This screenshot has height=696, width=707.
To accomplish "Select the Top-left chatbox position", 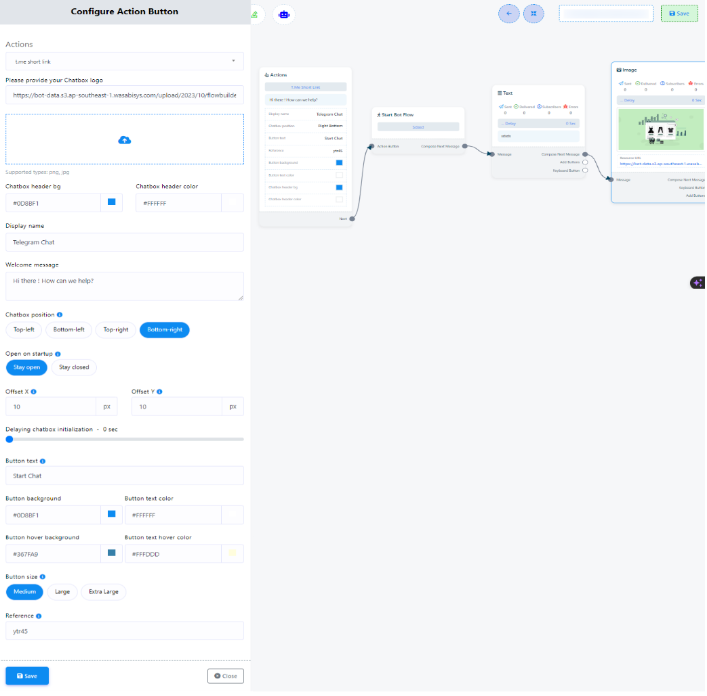I will pyautogui.click(x=24, y=329).
